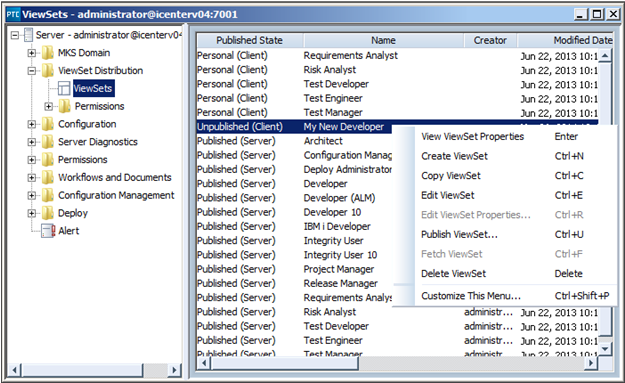
Task: Select the Integrity User 10 row
Action: pyautogui.click(x=294, y=255)
